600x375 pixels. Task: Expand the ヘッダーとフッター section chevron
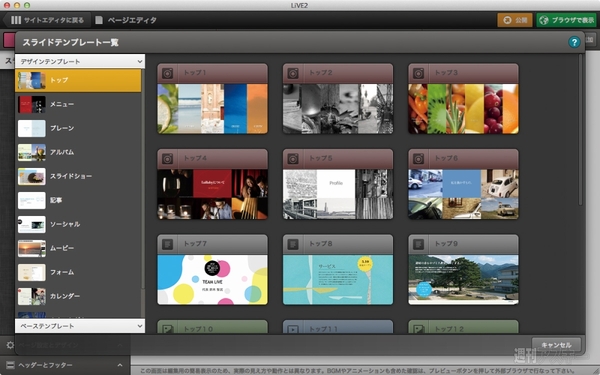(120, 365)
